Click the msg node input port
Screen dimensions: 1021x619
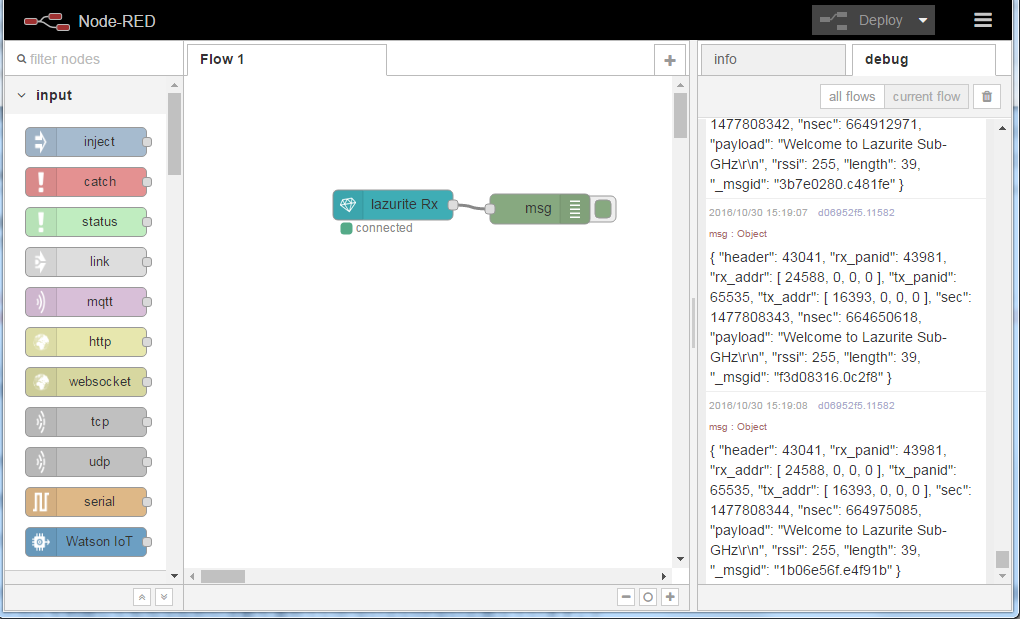point(490,209)
